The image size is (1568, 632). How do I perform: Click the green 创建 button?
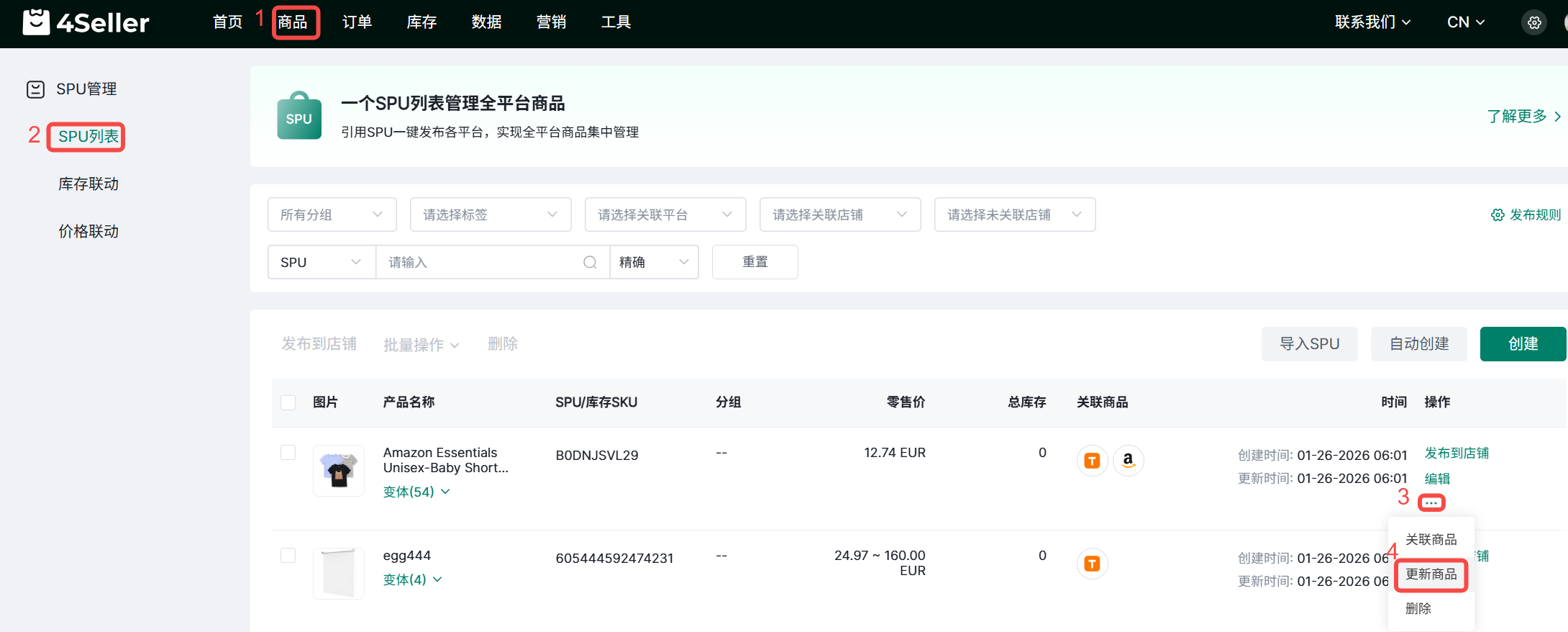tap(1522, 344)
